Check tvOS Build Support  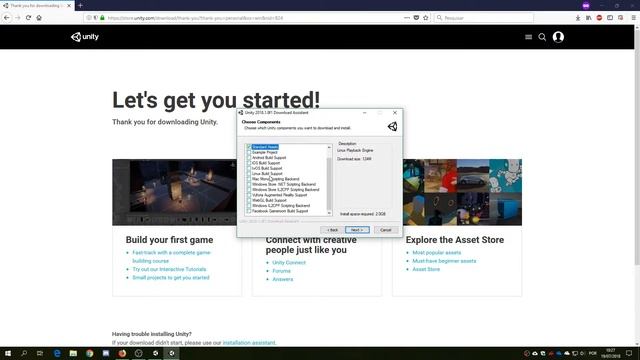pos(249,168)
